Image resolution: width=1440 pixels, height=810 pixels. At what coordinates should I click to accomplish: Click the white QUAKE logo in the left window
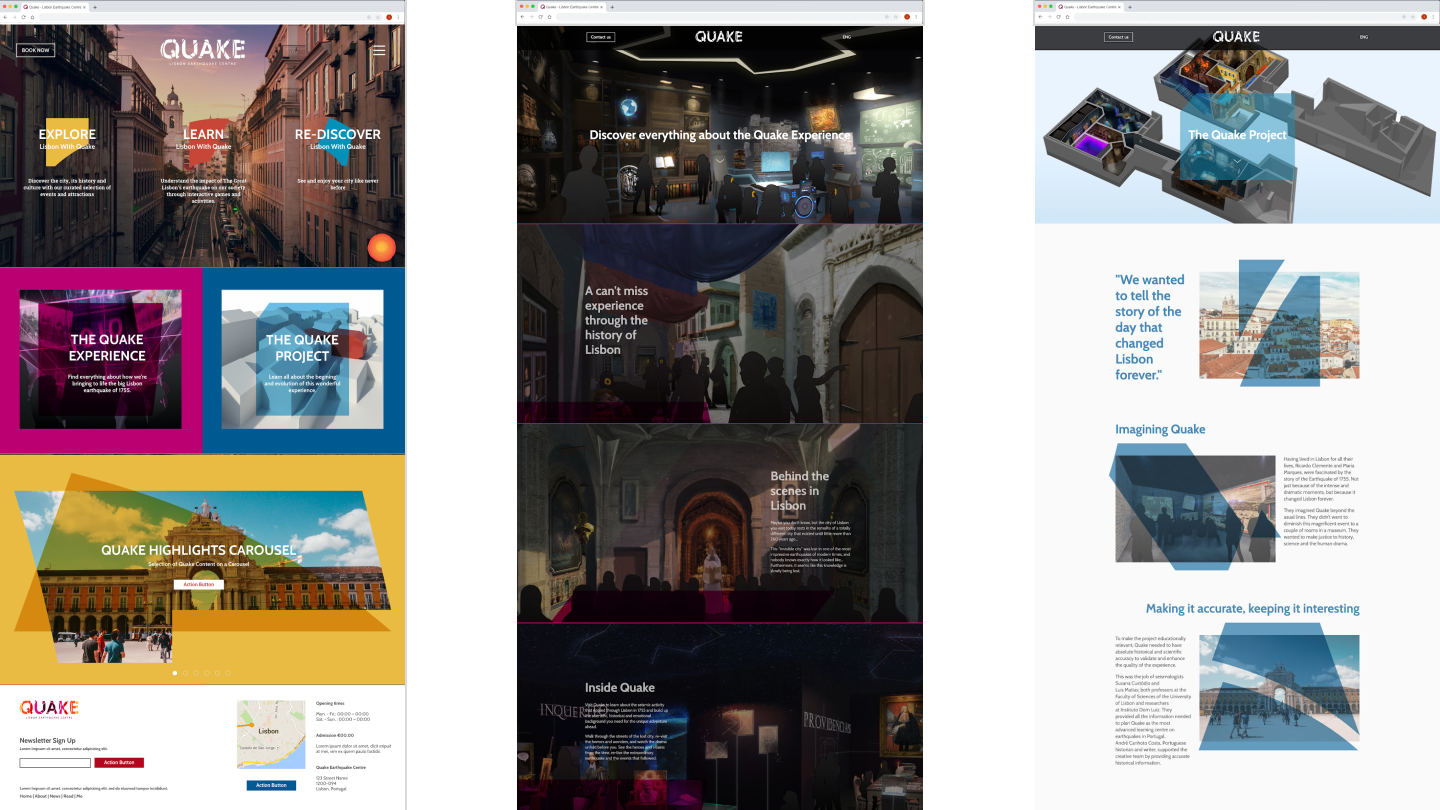coord(203,51)
